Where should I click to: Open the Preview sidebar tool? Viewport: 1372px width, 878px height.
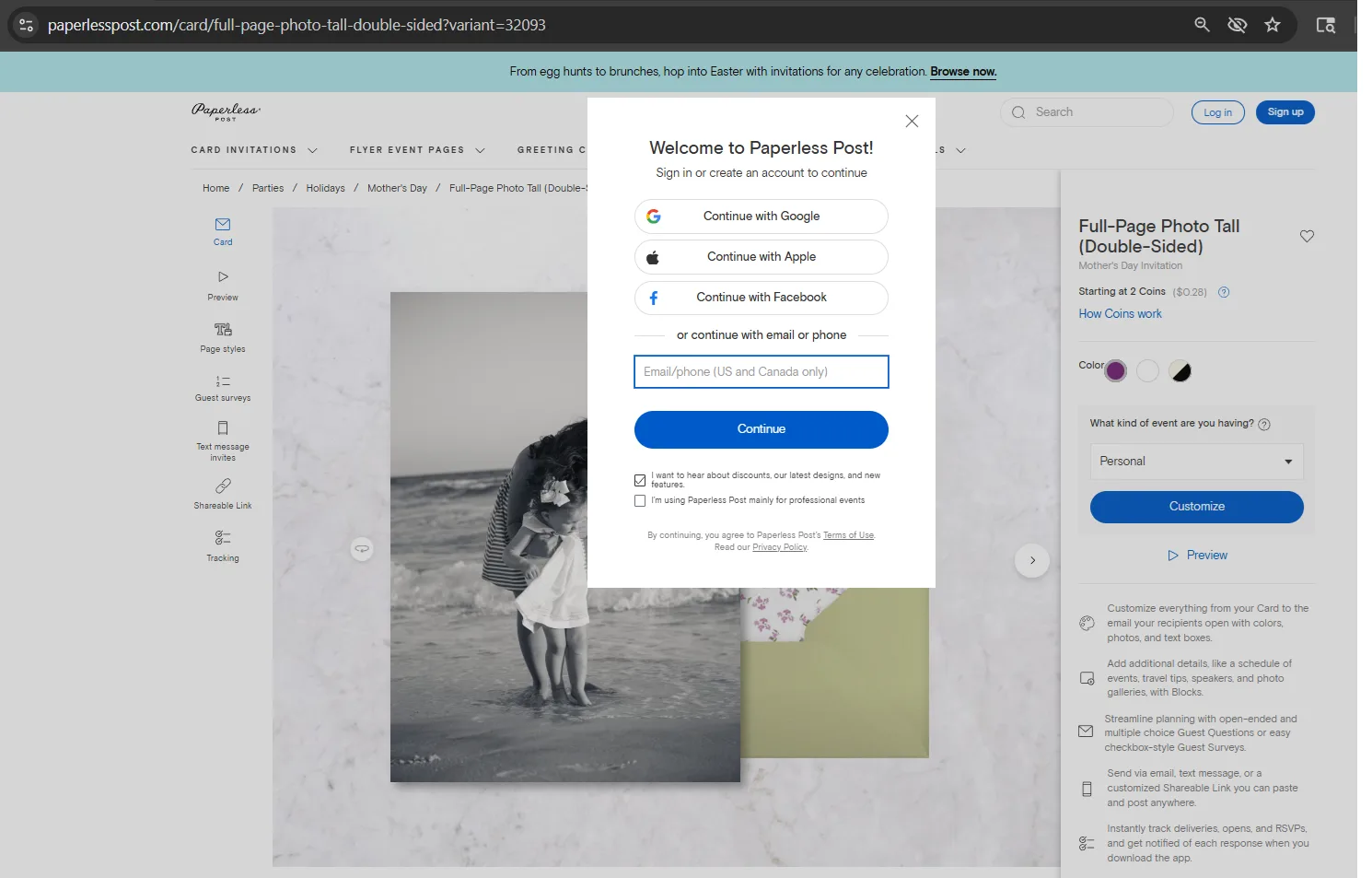[x=223, y=286]
